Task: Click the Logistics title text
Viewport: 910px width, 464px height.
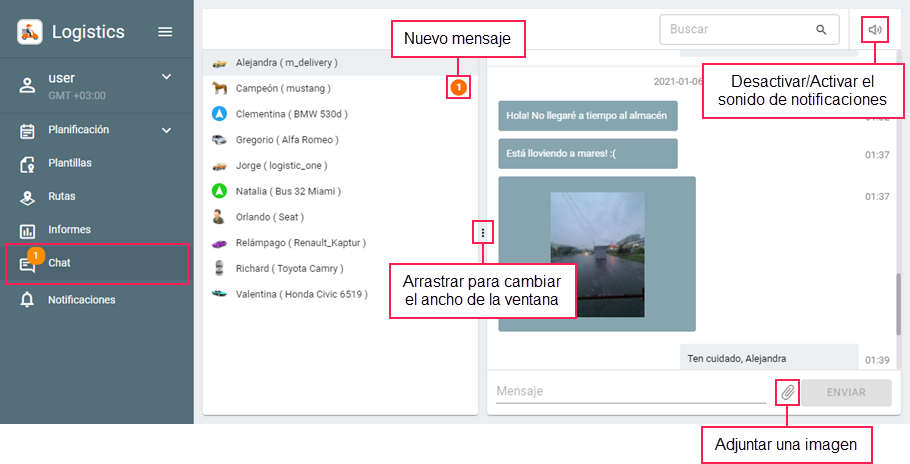Action: pos(88,32)
